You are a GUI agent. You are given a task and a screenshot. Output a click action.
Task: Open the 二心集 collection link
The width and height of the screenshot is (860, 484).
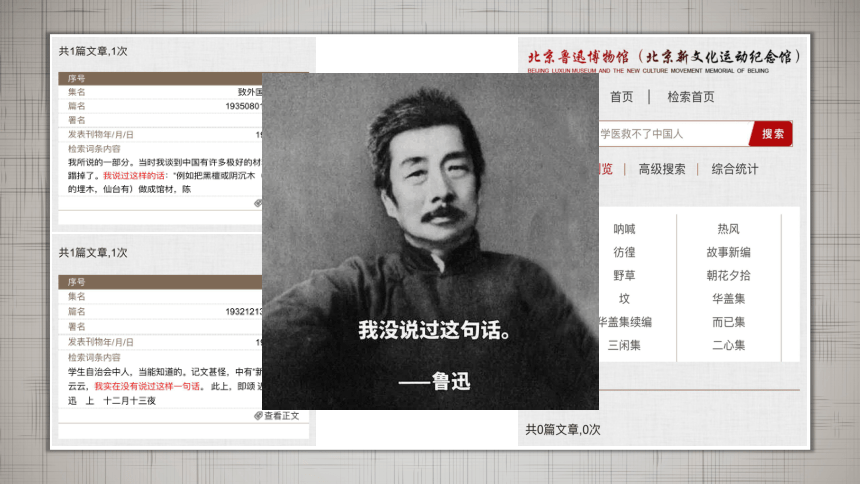click(728, 345)
